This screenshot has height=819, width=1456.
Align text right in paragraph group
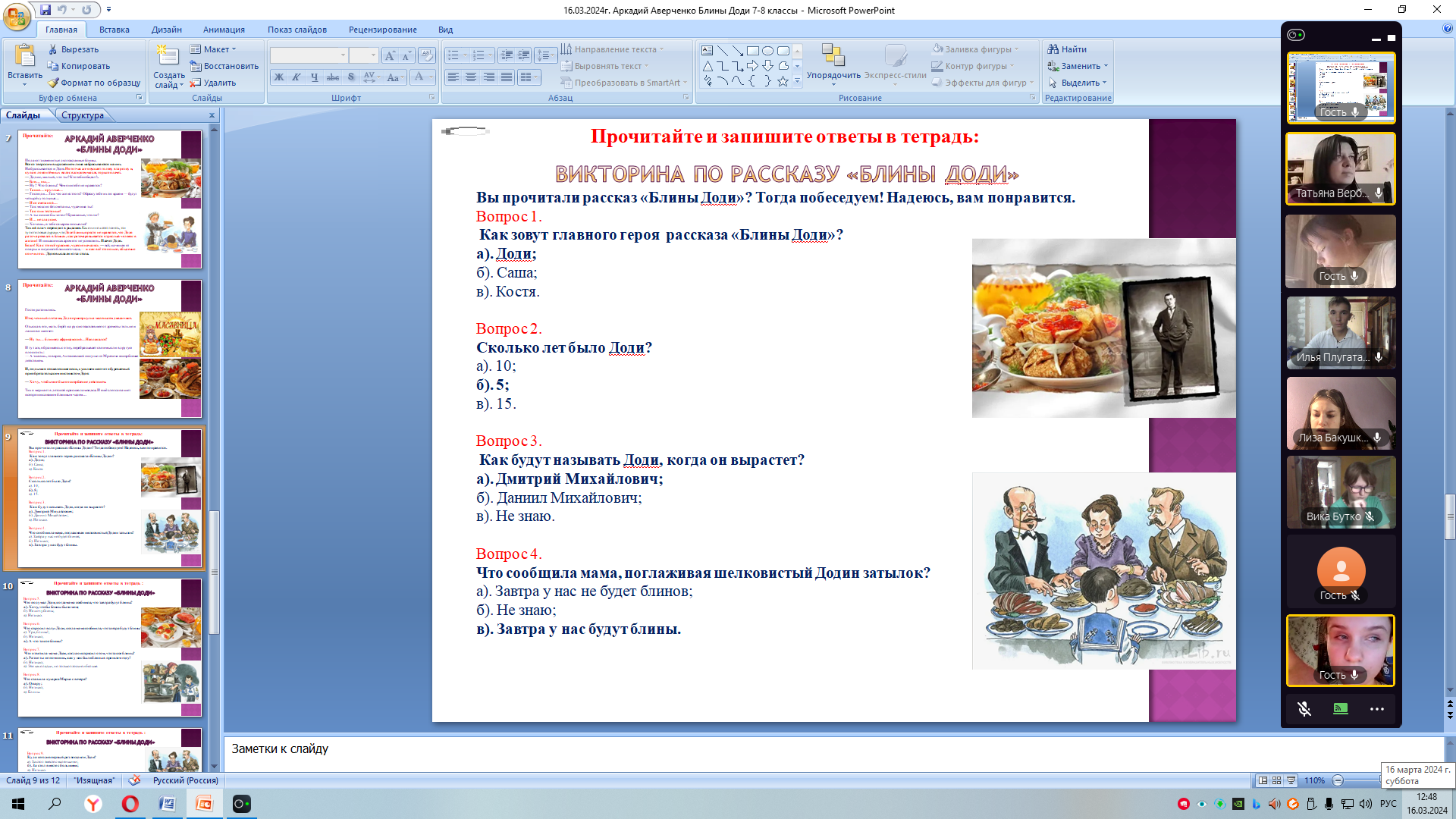click(x=489, y=77)
